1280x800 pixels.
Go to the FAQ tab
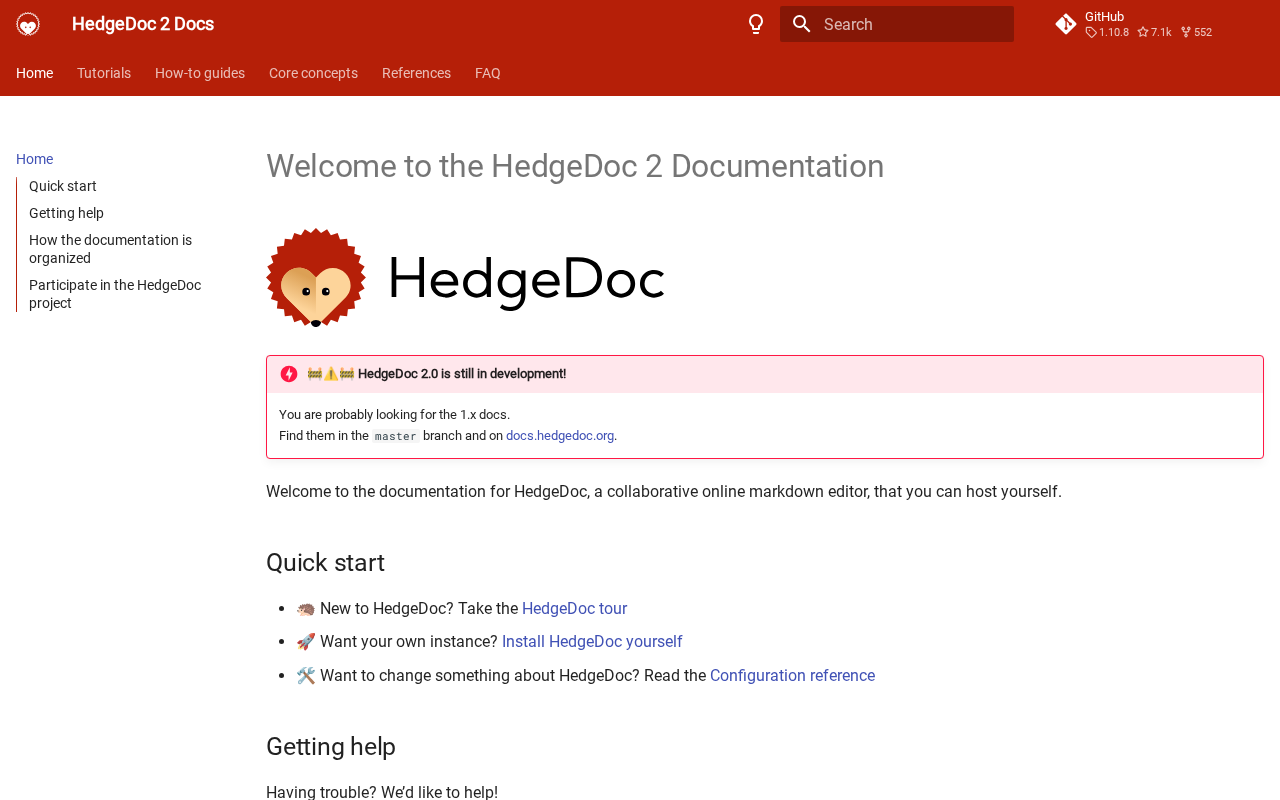[x=488, y=73]
